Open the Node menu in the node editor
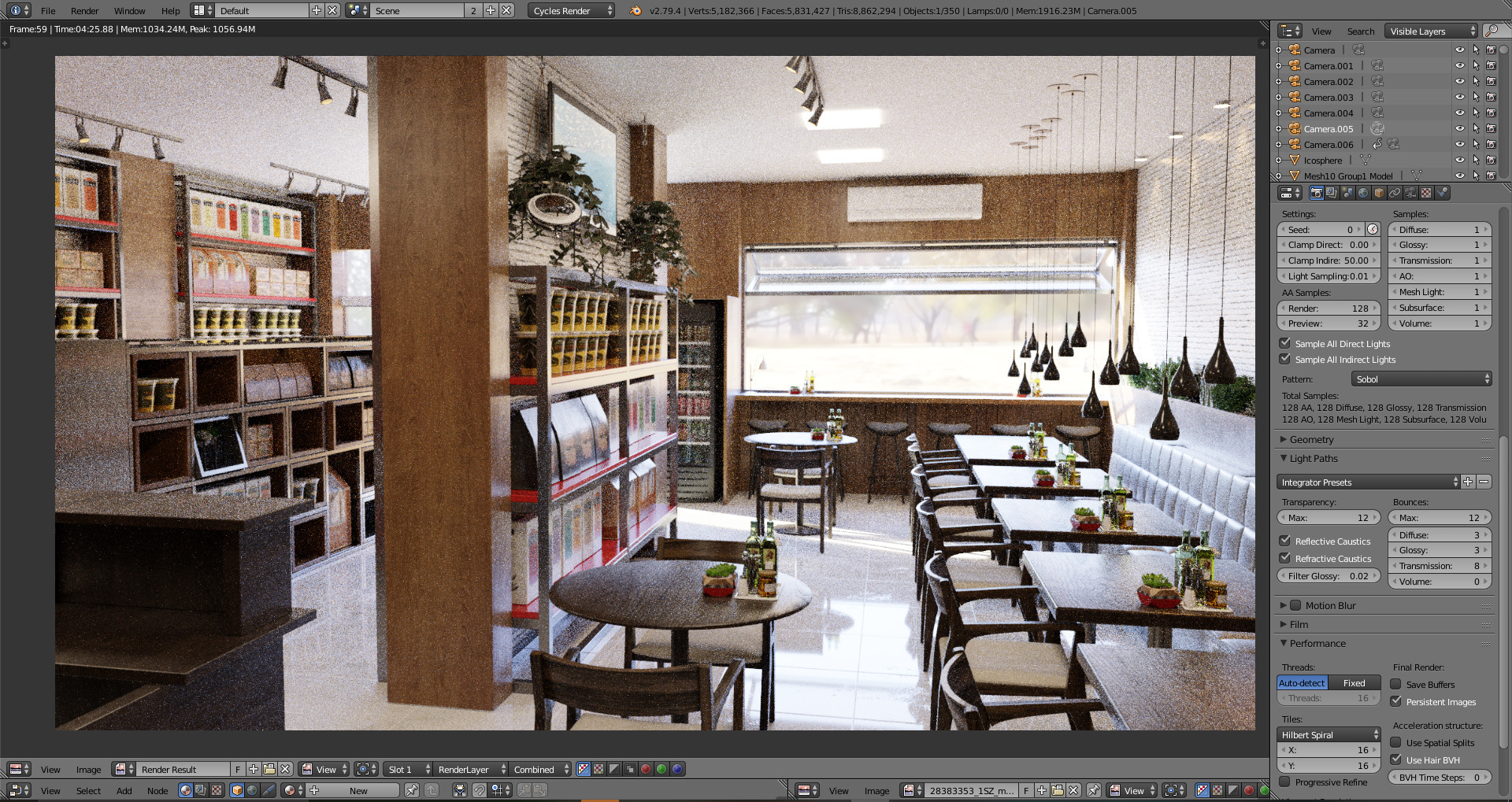1512x802 pixels. tap(157, 790)
